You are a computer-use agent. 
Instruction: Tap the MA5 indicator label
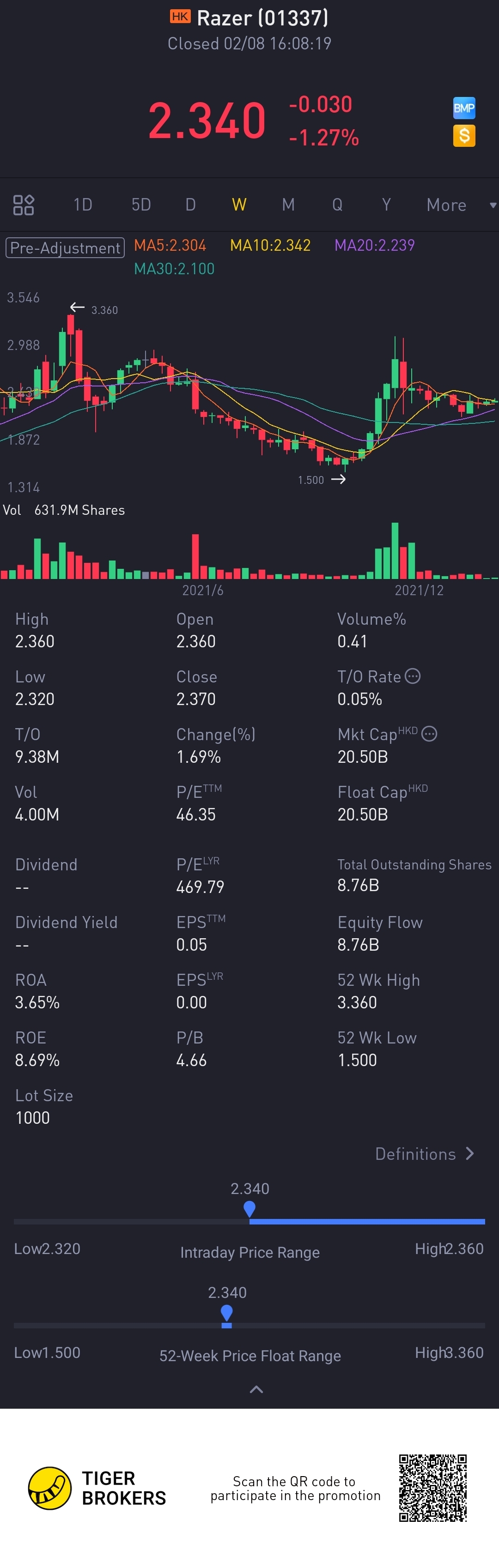170,245
